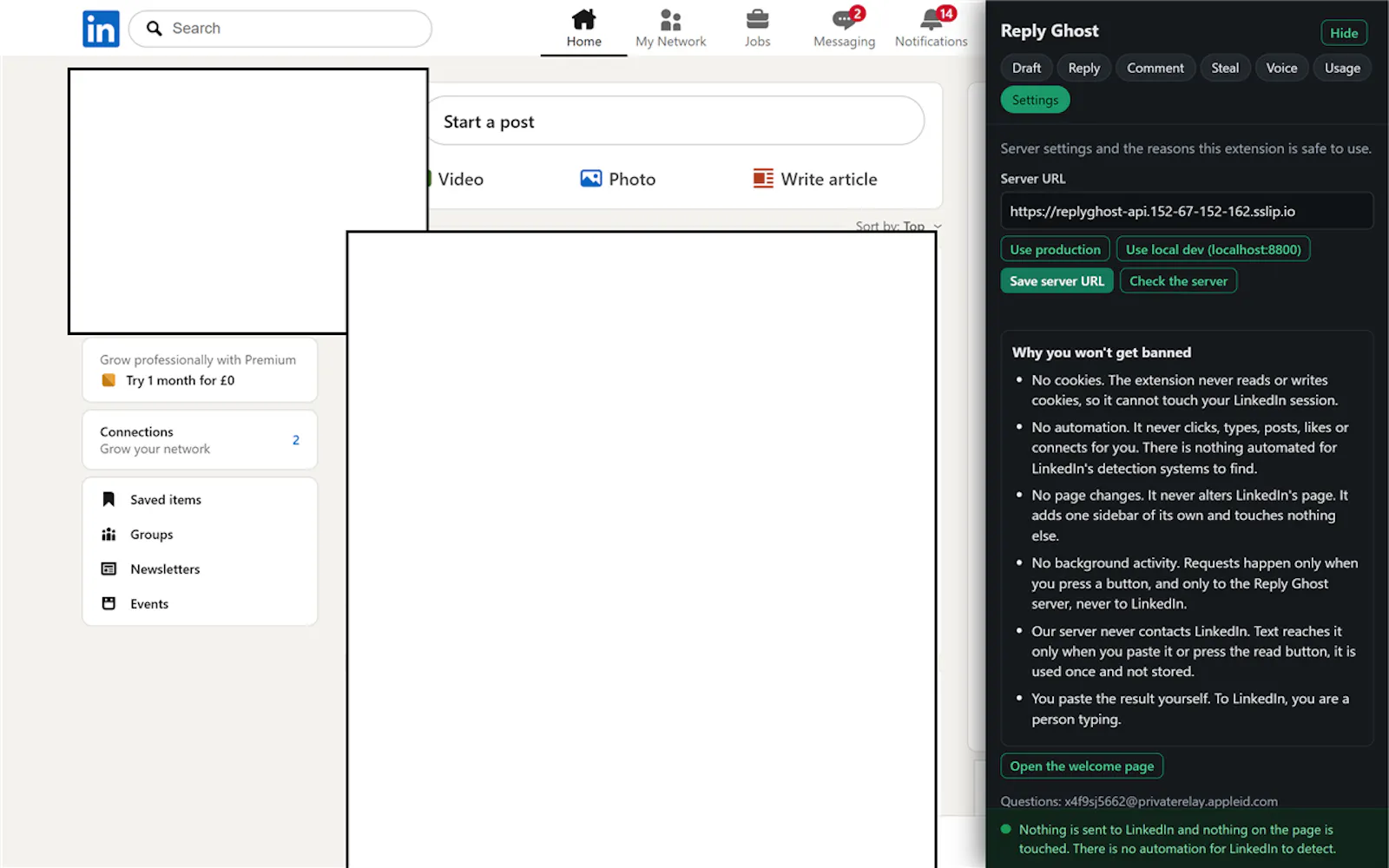Click 'Grow professionally with Premium' text
Screen dimensions: 1389x868
coord(198,359)
